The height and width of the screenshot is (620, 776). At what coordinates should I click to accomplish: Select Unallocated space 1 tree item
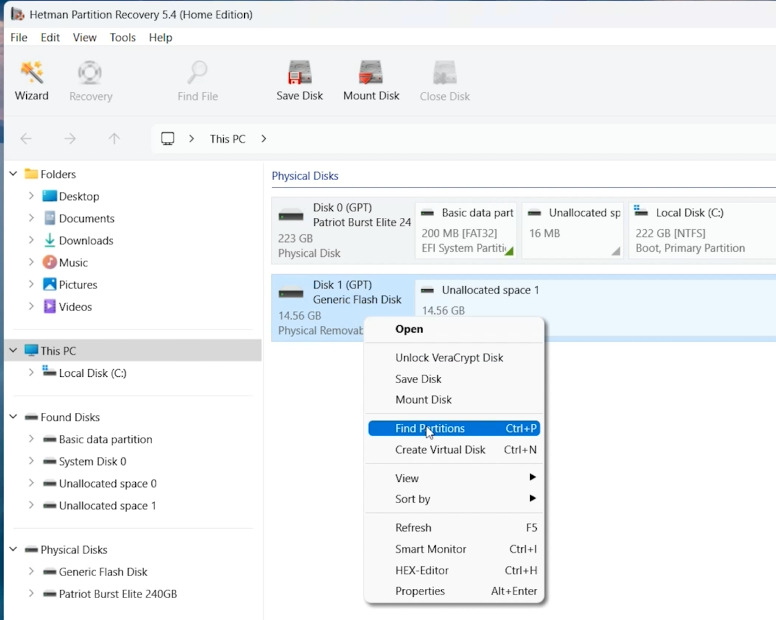(107, 506)
